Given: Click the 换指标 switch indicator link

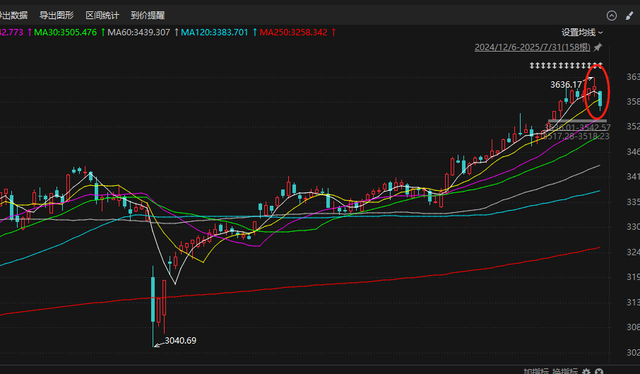Looking at the screenshot, I should pyautogui.click(x=565, y=371).
